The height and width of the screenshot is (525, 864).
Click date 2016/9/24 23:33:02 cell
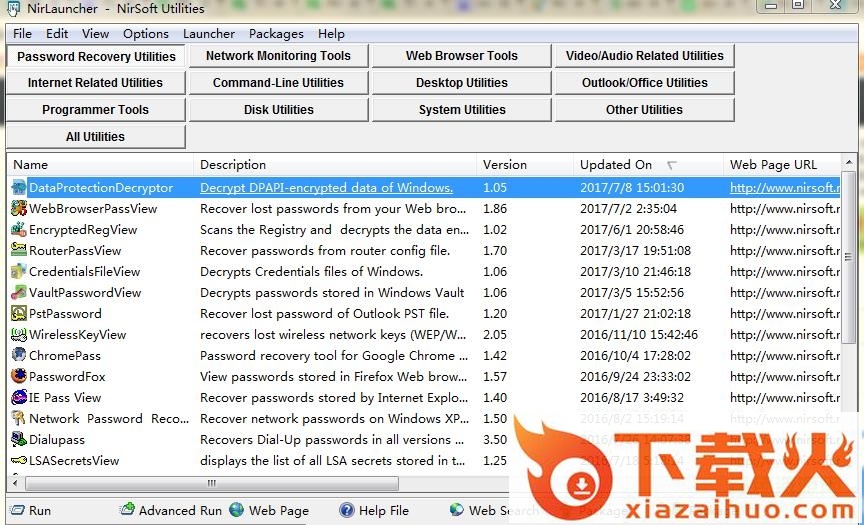click(635, 377)
